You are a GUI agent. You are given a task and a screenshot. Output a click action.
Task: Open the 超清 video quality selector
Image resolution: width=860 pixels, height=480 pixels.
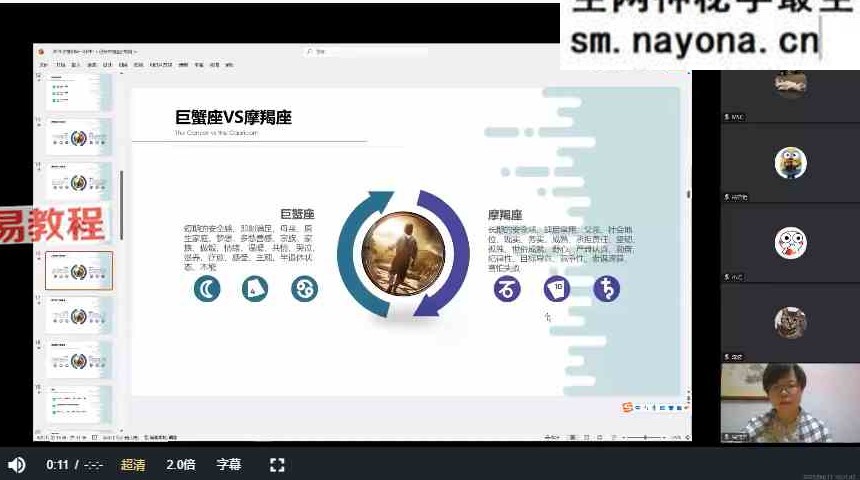133,465
